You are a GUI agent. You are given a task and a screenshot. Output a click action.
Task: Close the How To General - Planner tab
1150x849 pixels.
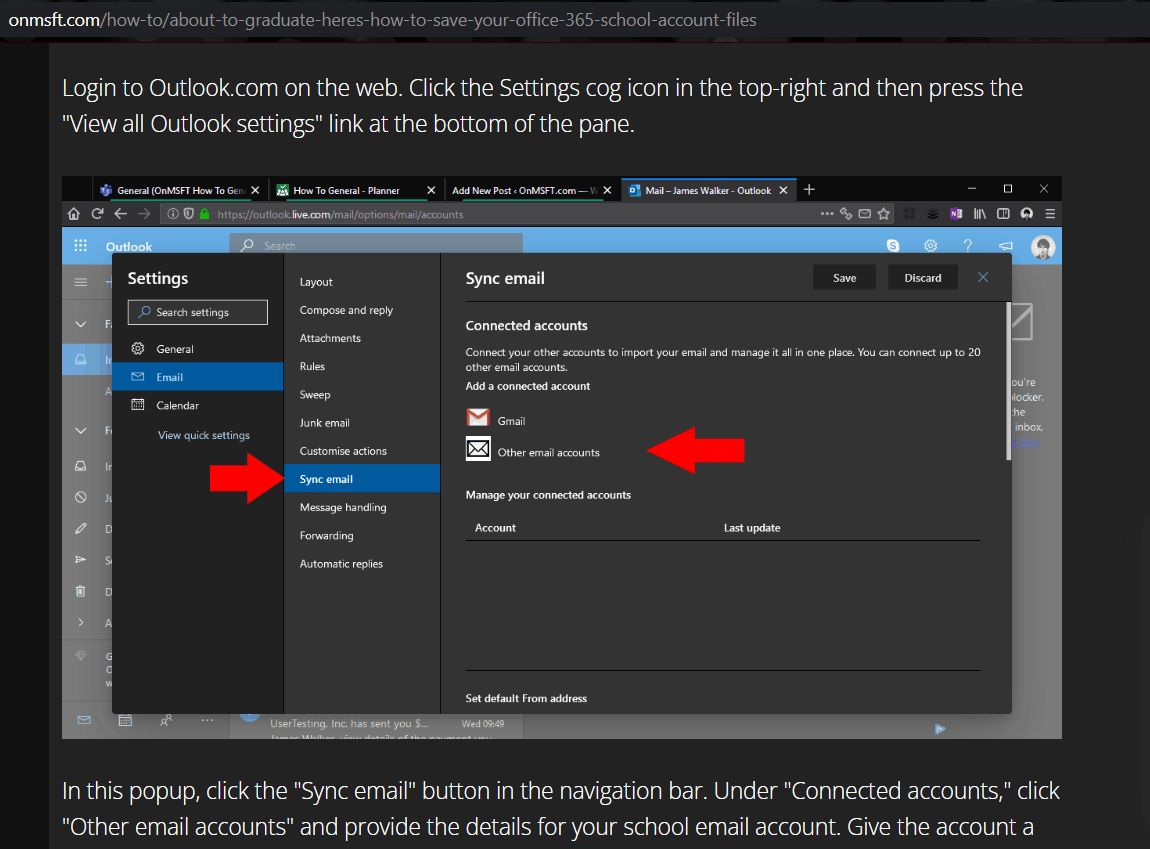pyautogui.click(x=431, y=191)
